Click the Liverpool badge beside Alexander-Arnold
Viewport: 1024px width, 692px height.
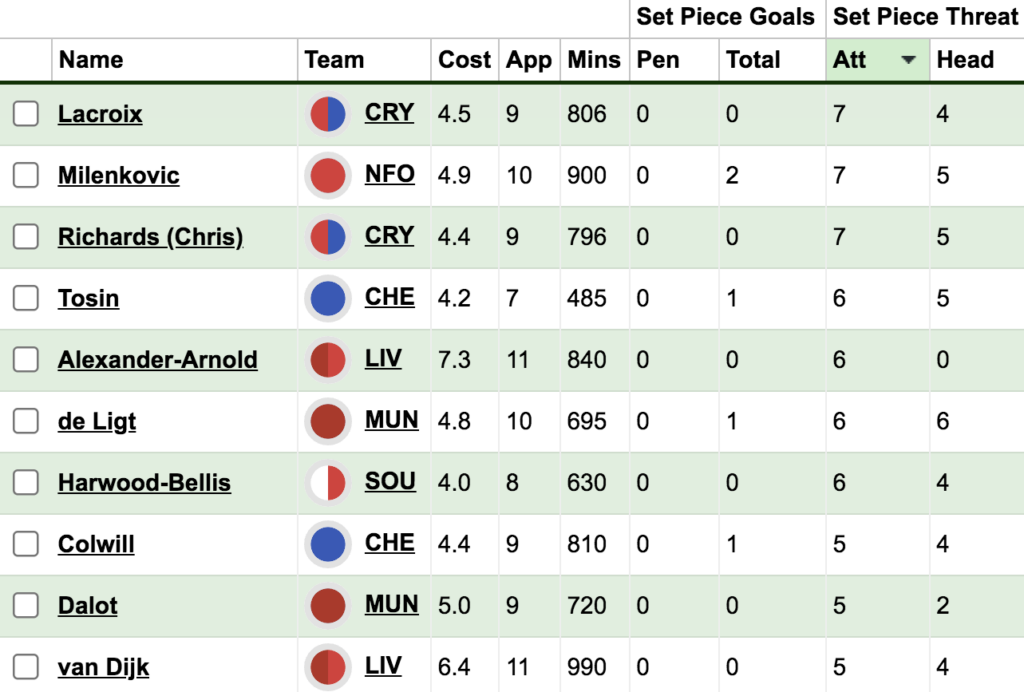pyautogui.click(x=327, y=360)
